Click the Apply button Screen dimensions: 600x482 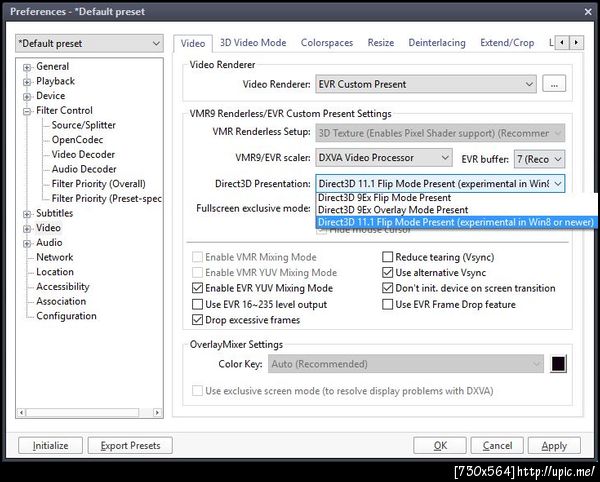click(554, 446)
